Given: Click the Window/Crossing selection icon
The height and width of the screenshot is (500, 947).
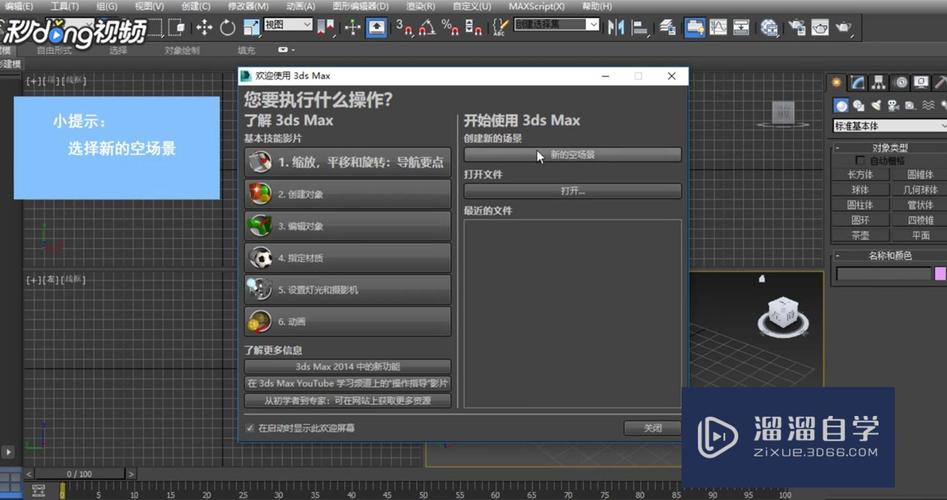Looking at the screenshot, I should (x=176, y=27).
